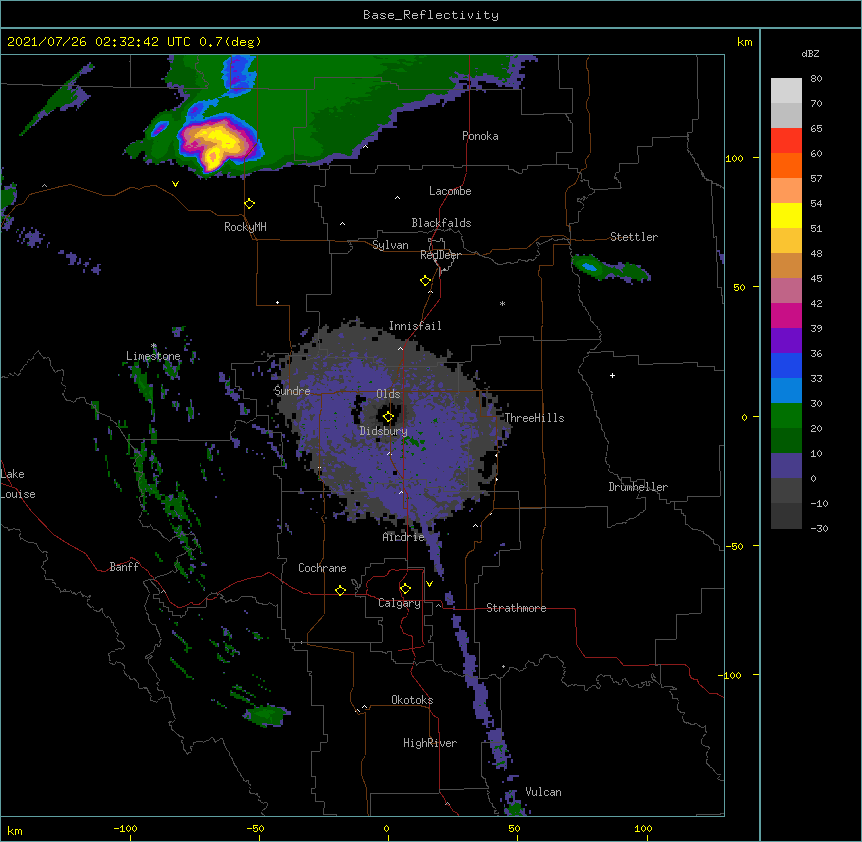The width and height of the screenshot is (862, 842).
Task: Click the 100 tick on the bottom axis
Action: (643, 828)
